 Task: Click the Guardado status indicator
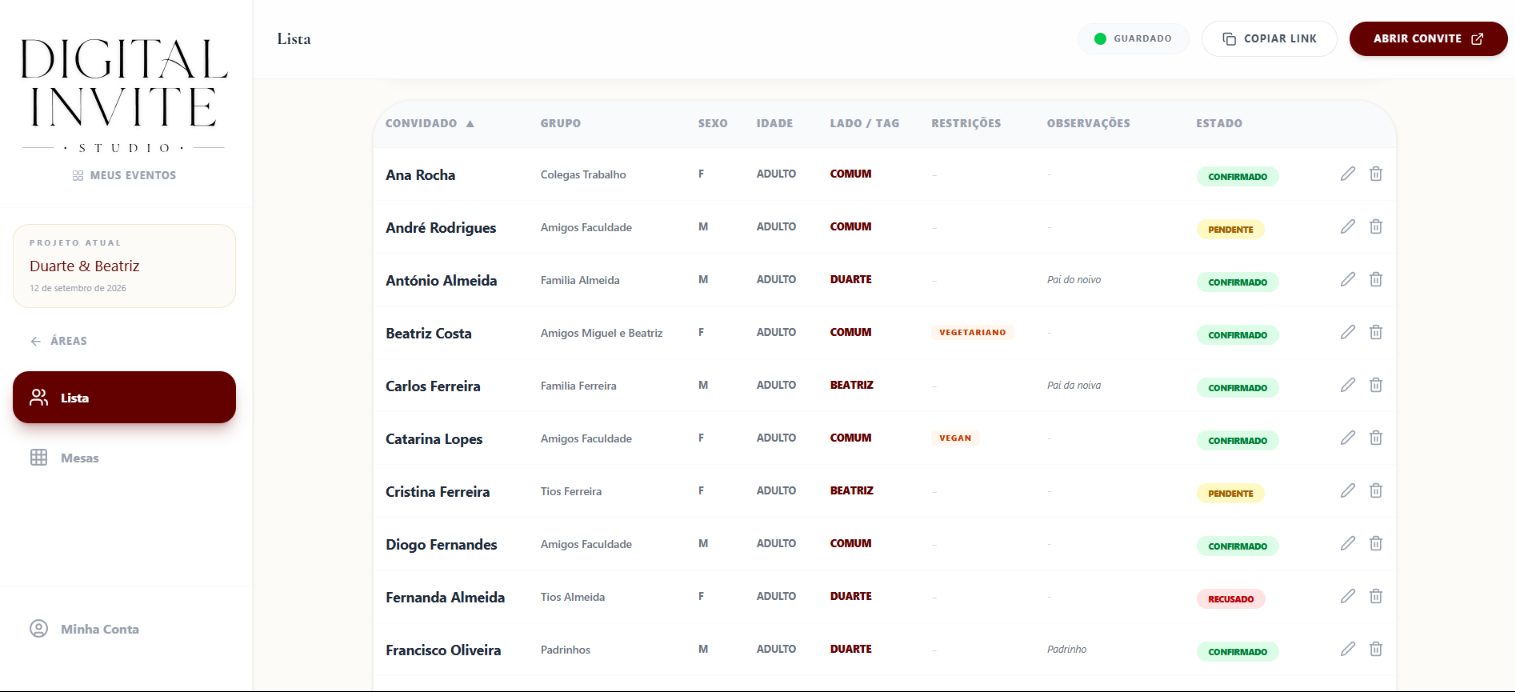(1133, 39)
